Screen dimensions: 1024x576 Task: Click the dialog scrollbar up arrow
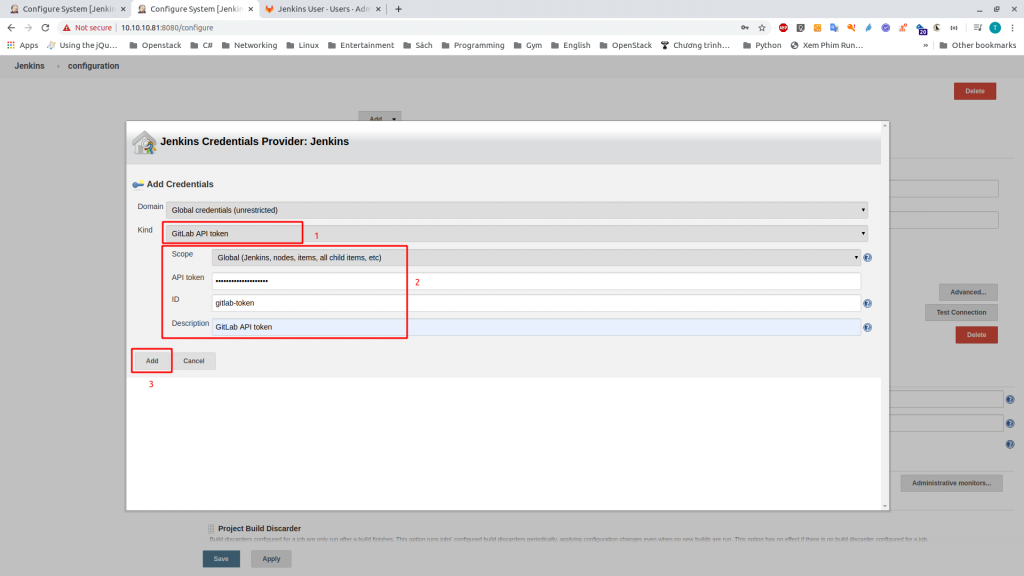click(885, 125)
